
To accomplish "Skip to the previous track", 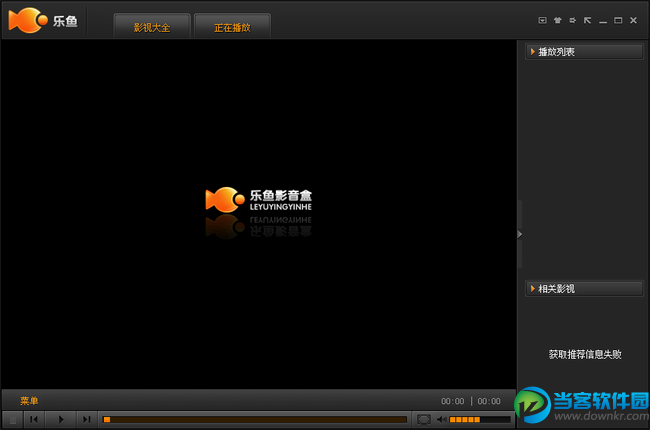I will point(34,420).
